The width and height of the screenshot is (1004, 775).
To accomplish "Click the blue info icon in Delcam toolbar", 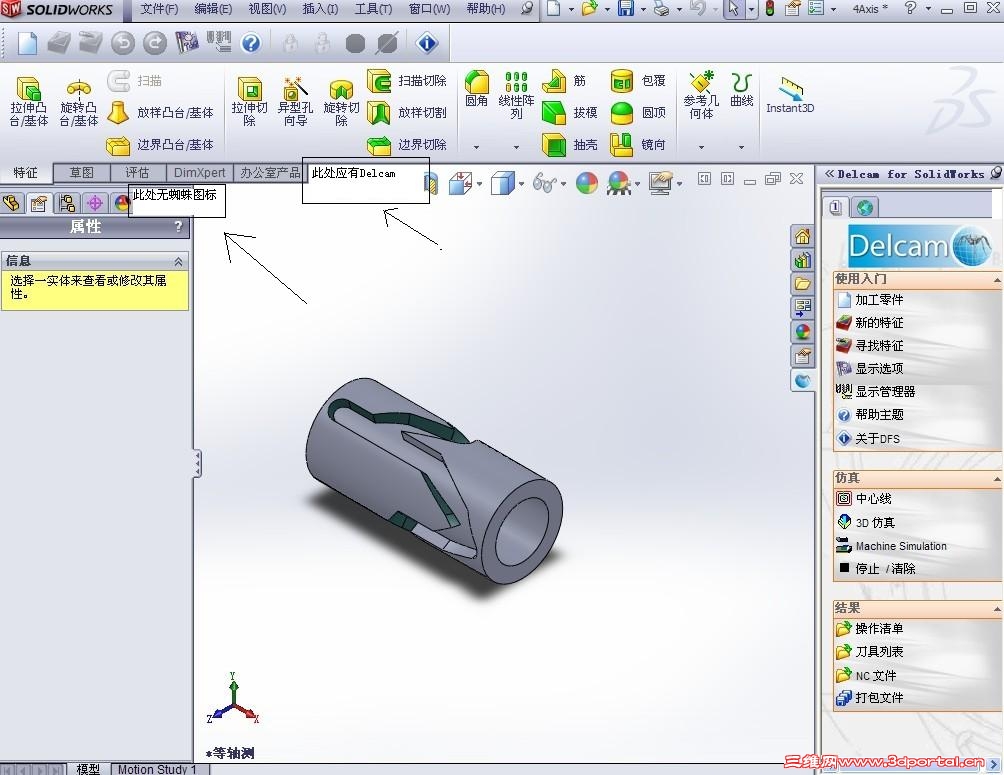I will (x=427, y=43).
